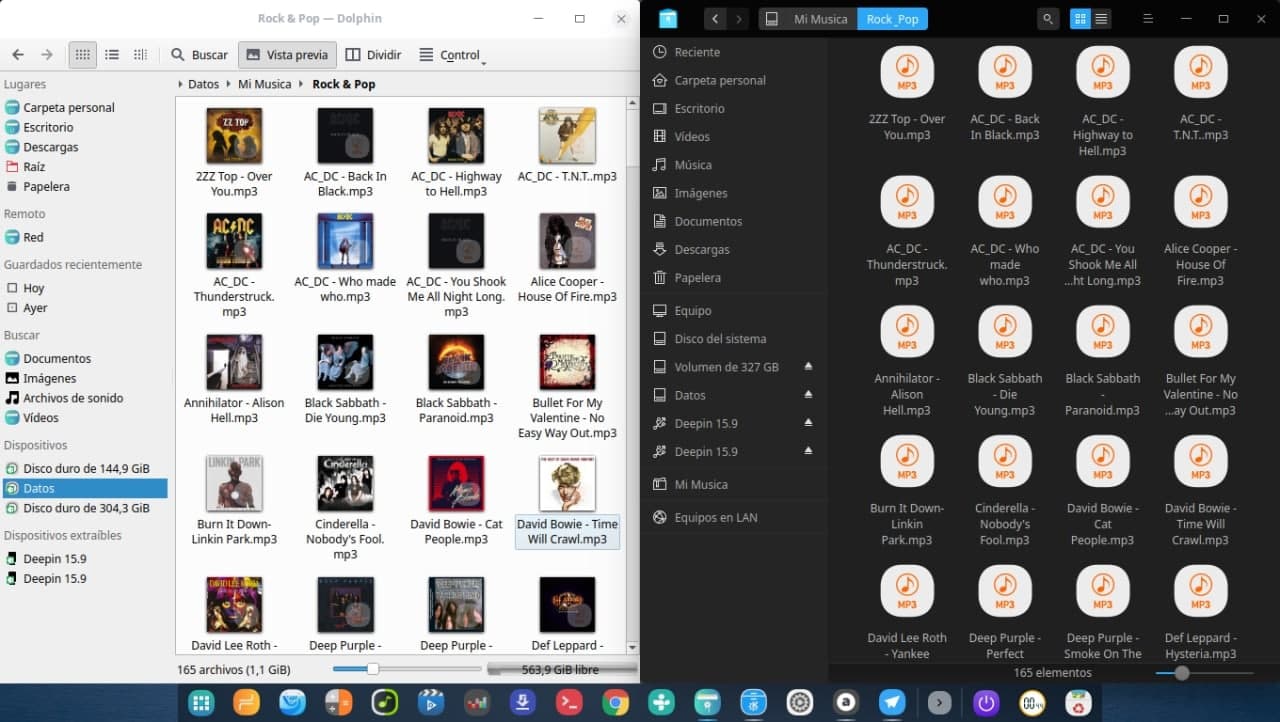Switch Deepin file manager to list view
Screen dimensions: 1280x722
click(1102, 19)
